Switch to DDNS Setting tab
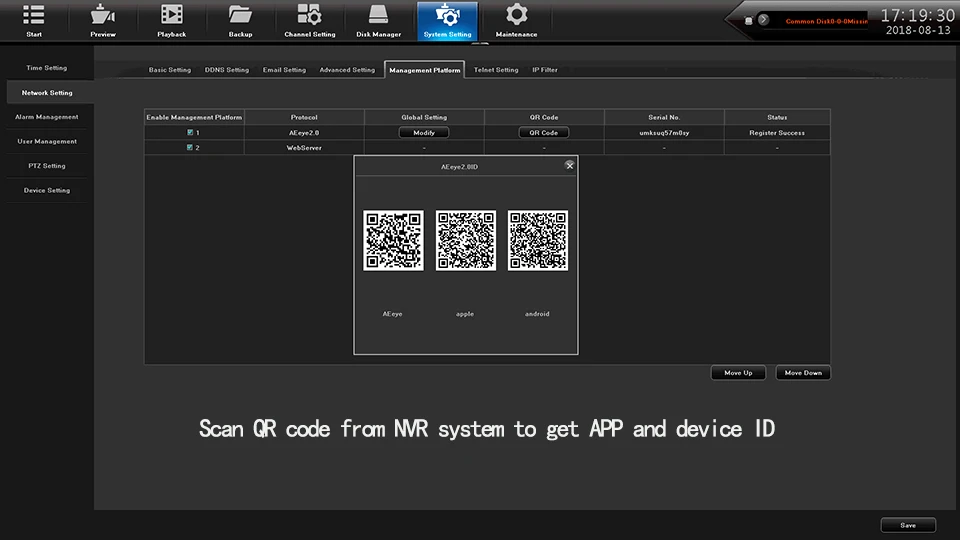 pos(227,70)
